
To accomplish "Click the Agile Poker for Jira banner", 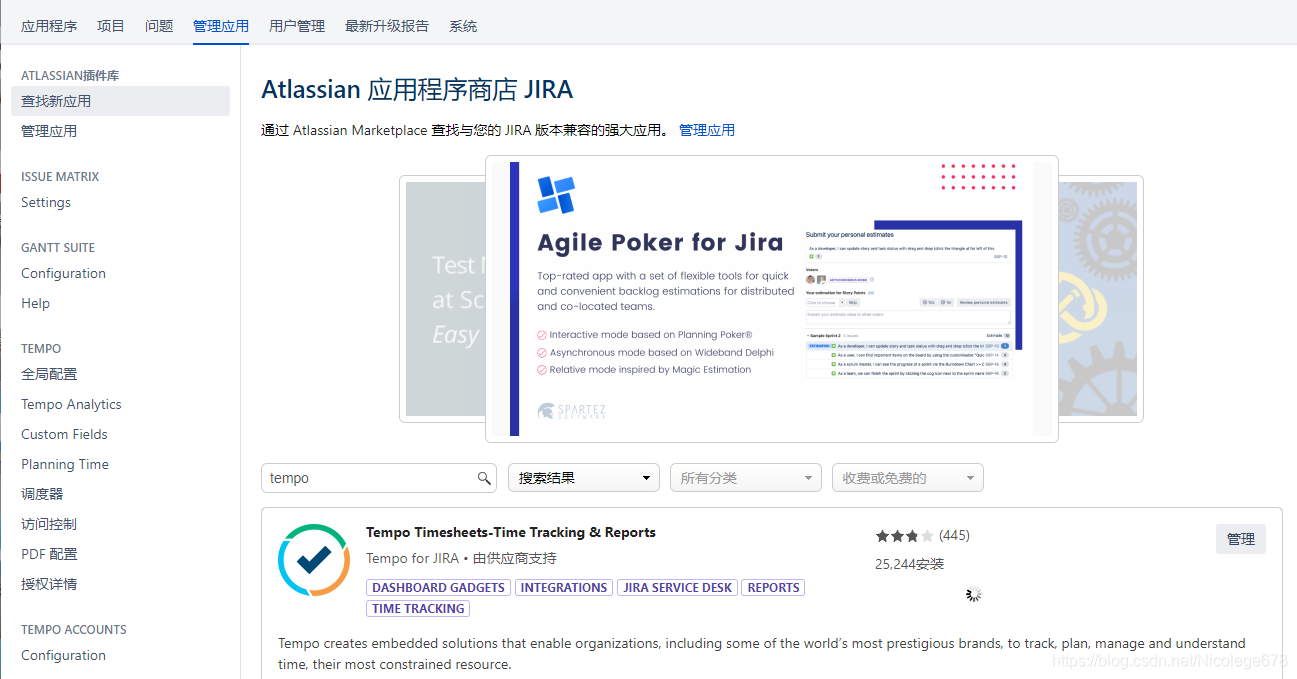I will click(x=772, y=298).
